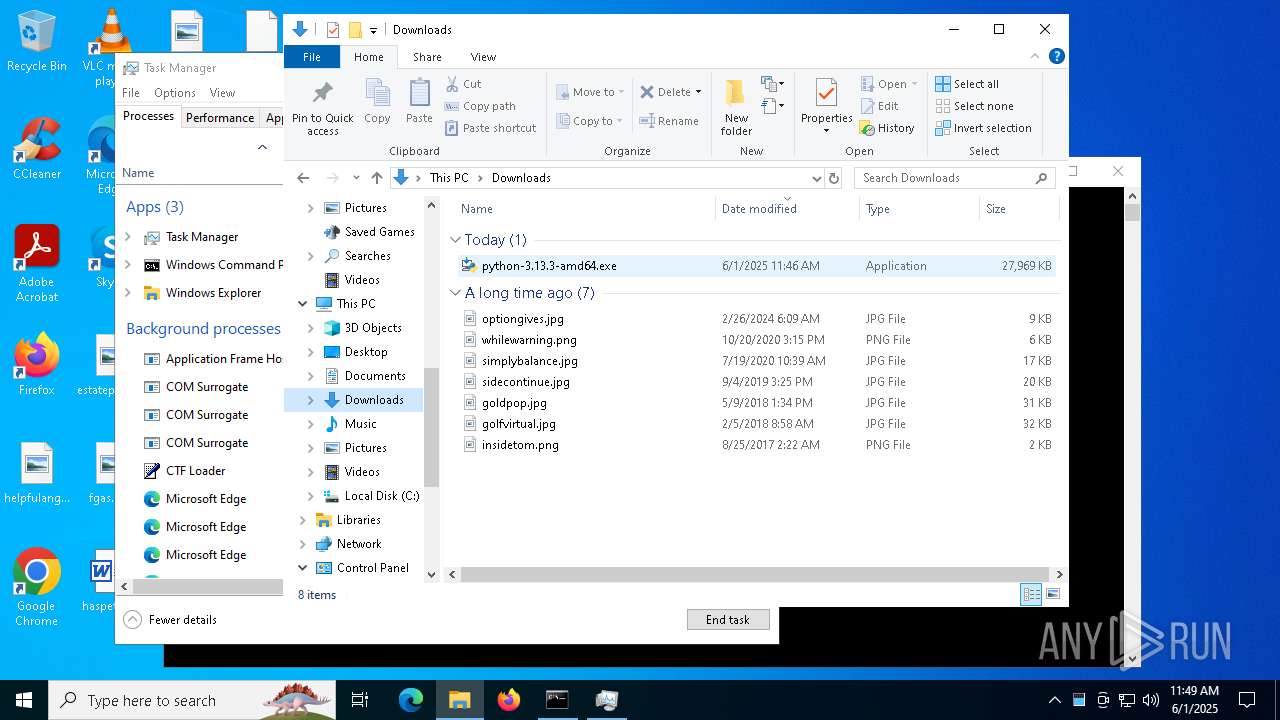
Task: Click Copy path in ribbon
Action: coord(480,106)
